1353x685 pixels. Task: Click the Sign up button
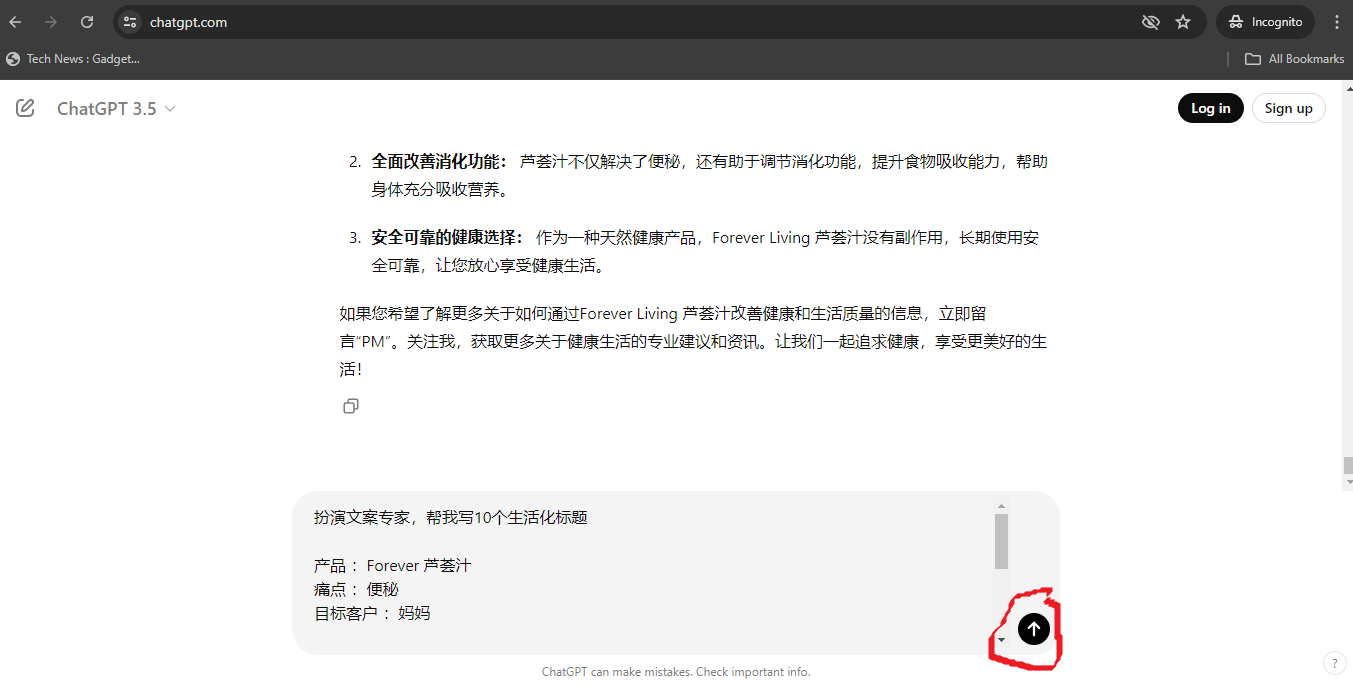pyautogui.click(x=1288, y=108)
